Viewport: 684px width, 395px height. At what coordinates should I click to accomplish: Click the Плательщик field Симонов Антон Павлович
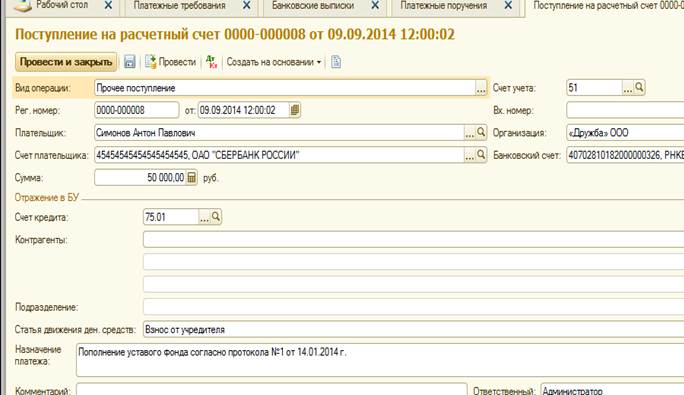tap(279, 133)
